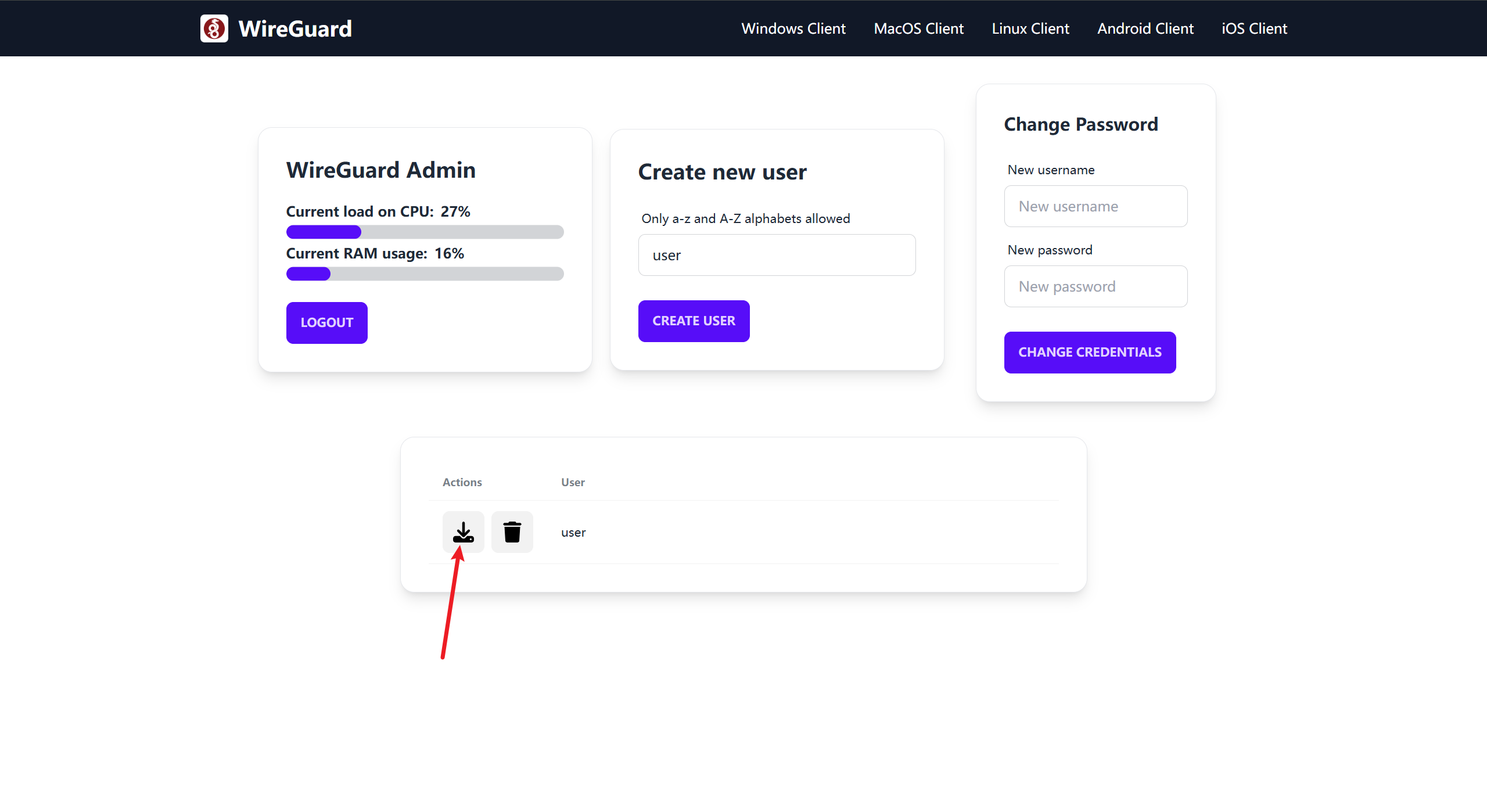
Task: Focus the New username field
Action: coord(1096,206)
